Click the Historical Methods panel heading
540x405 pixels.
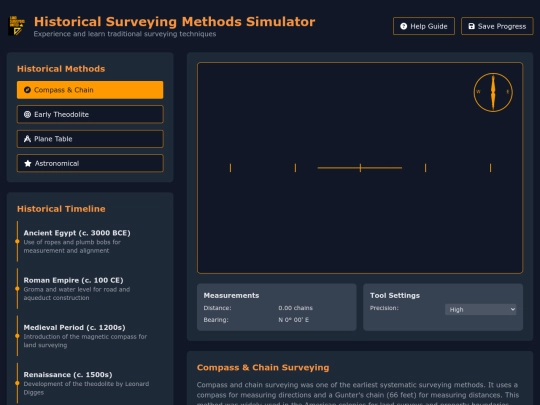coord(61,69)
